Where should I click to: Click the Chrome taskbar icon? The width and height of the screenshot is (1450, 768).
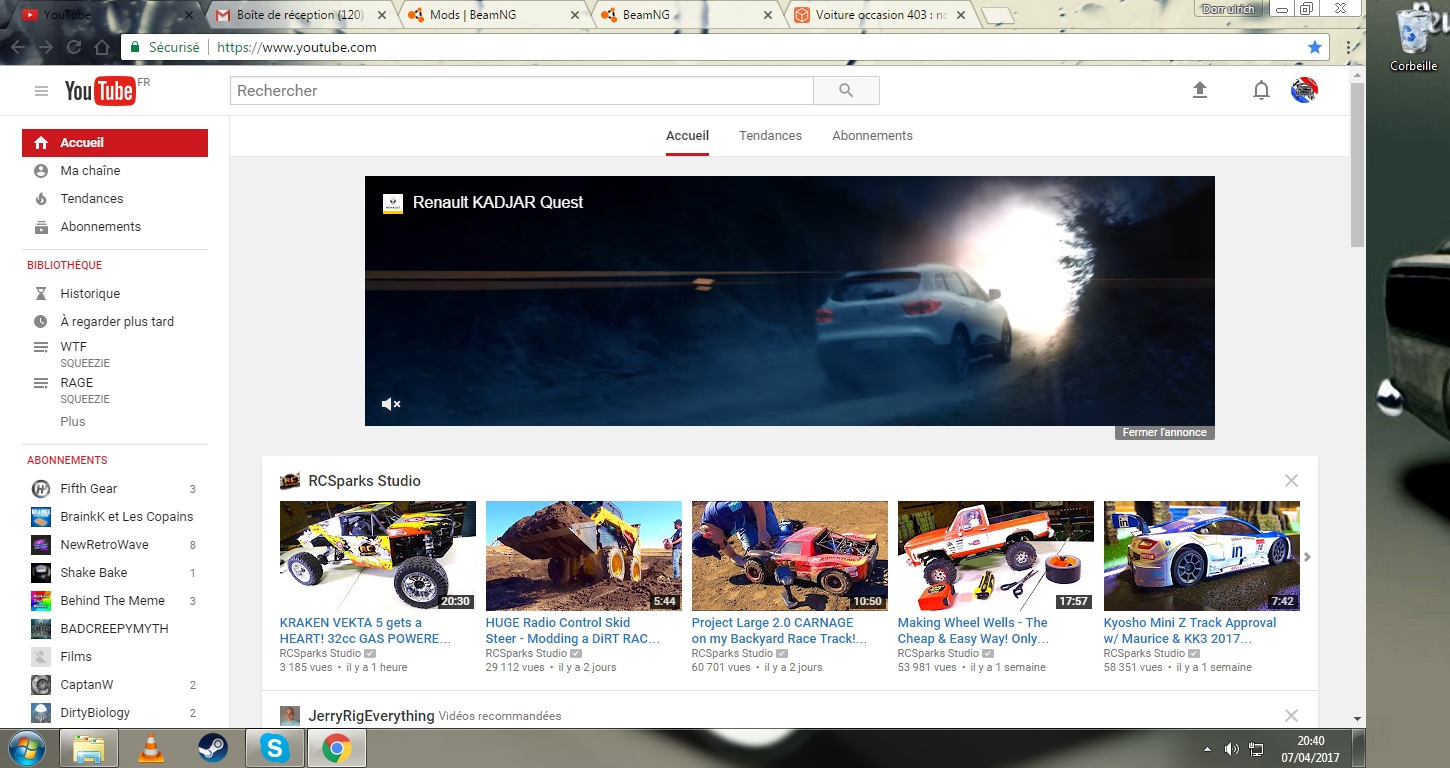coord(336,748)
